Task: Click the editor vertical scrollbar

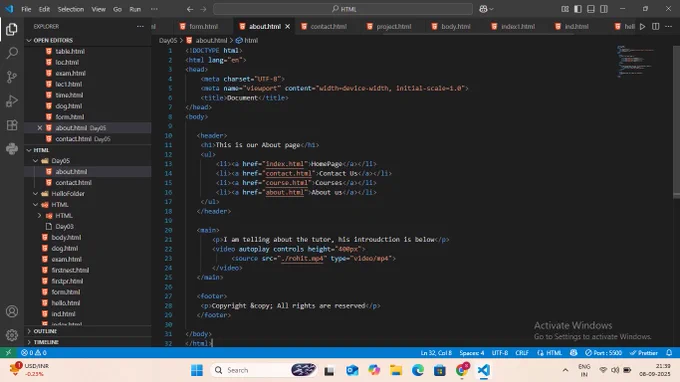Action: click(676, 121)
